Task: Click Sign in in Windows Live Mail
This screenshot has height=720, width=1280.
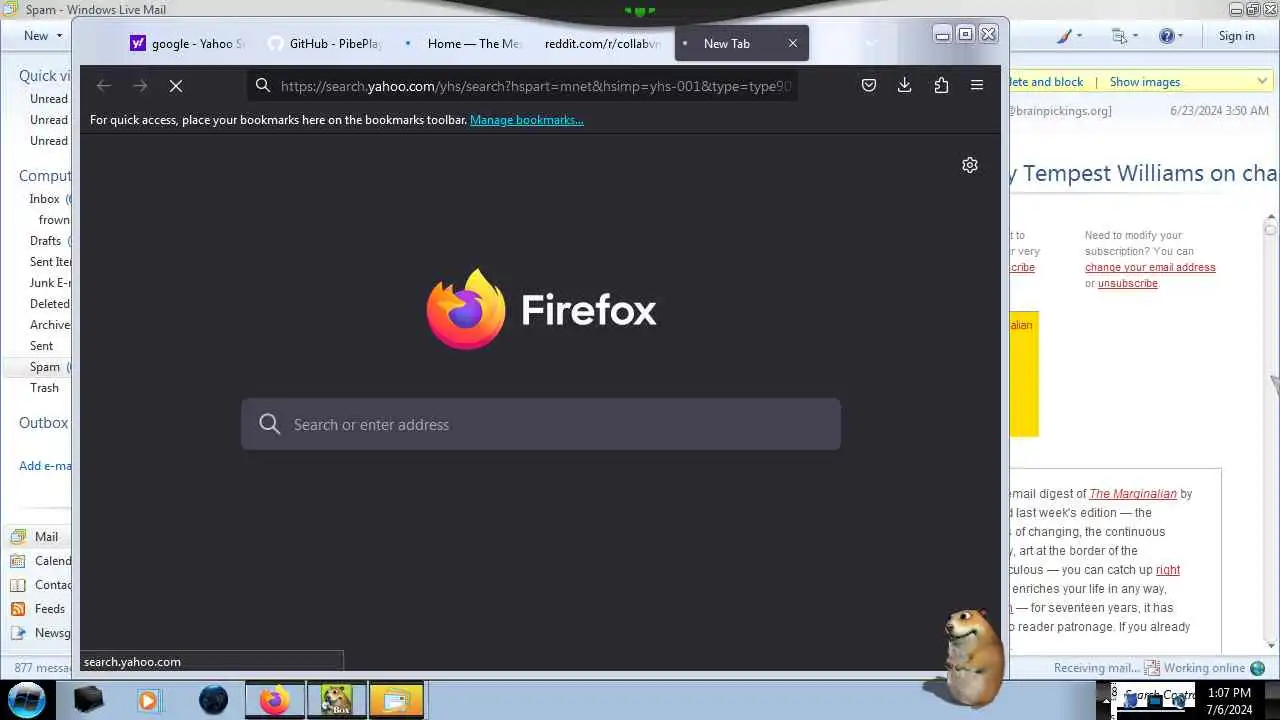Action: click(1236, 36)
